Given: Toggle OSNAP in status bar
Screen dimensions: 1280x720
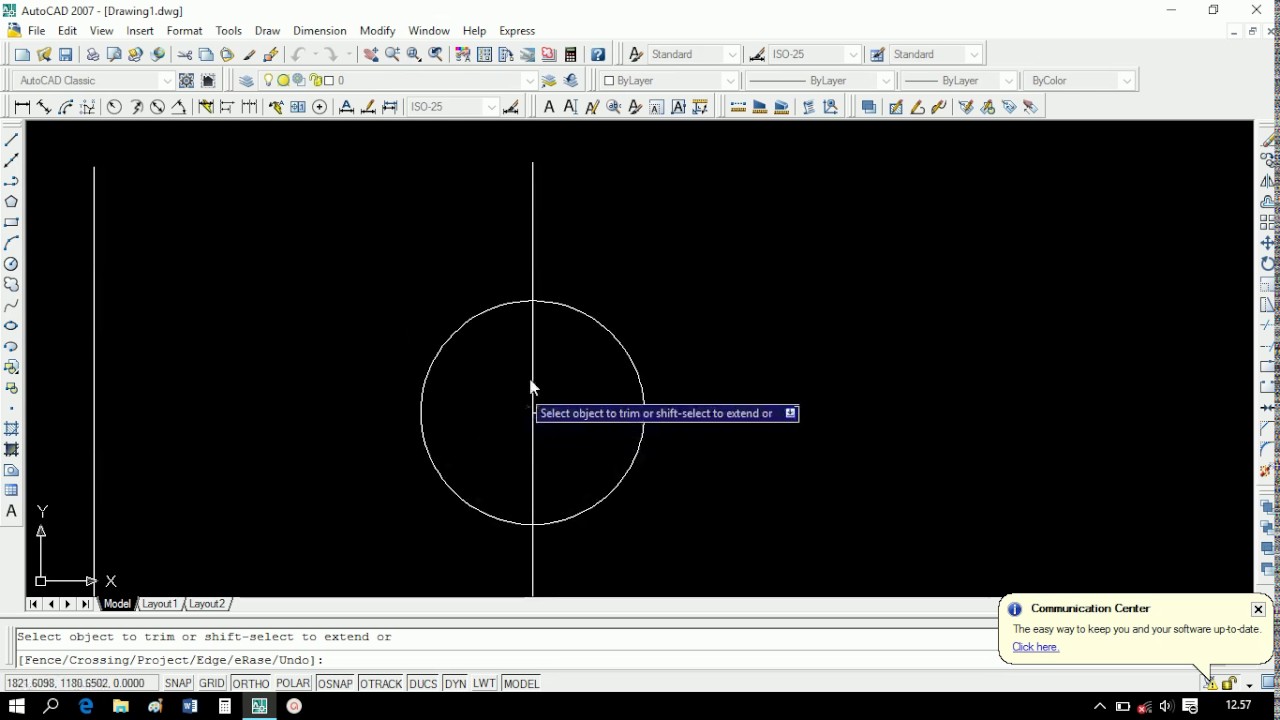Looking at the screenshot, I should click(335, 683).
